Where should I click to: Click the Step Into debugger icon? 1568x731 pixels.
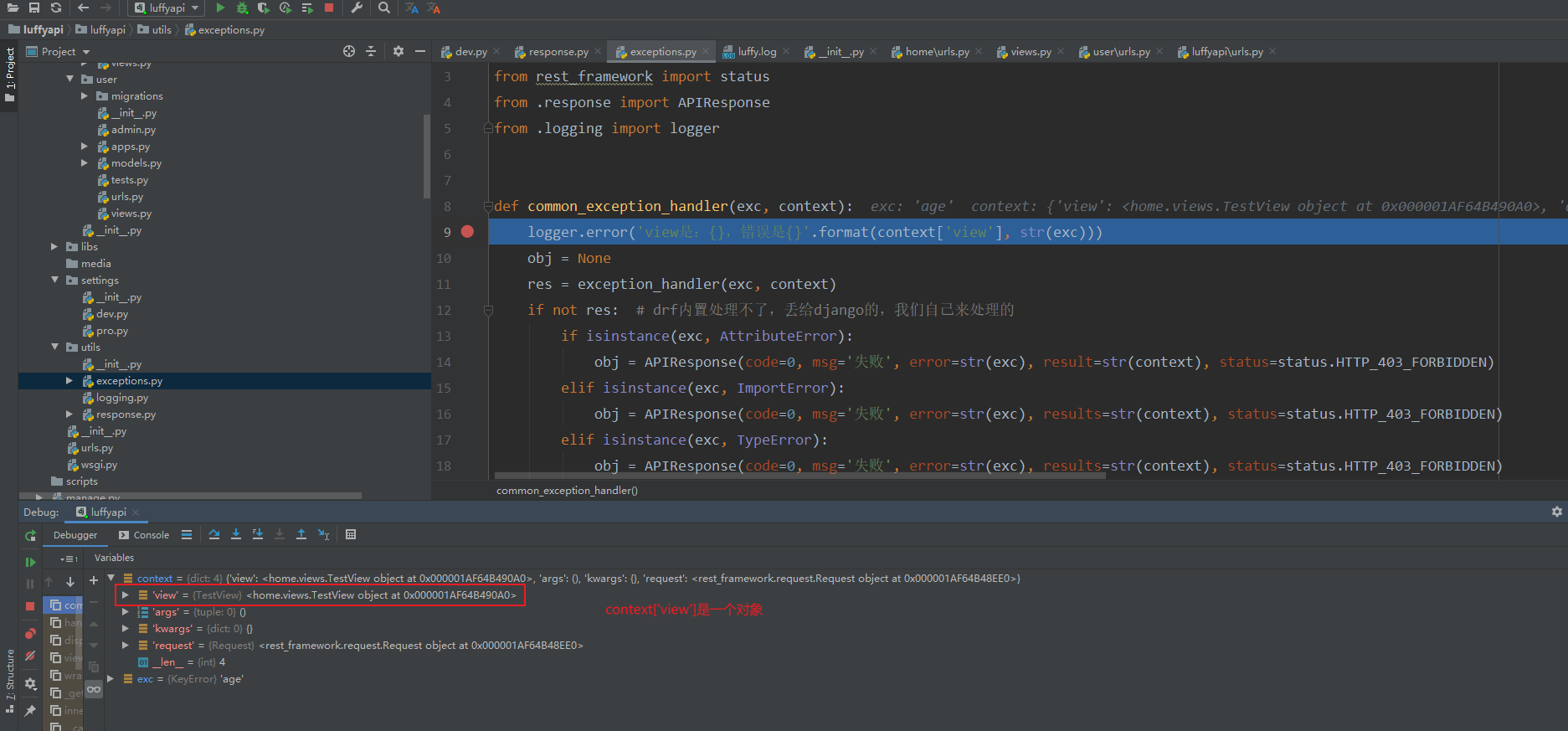236,535
